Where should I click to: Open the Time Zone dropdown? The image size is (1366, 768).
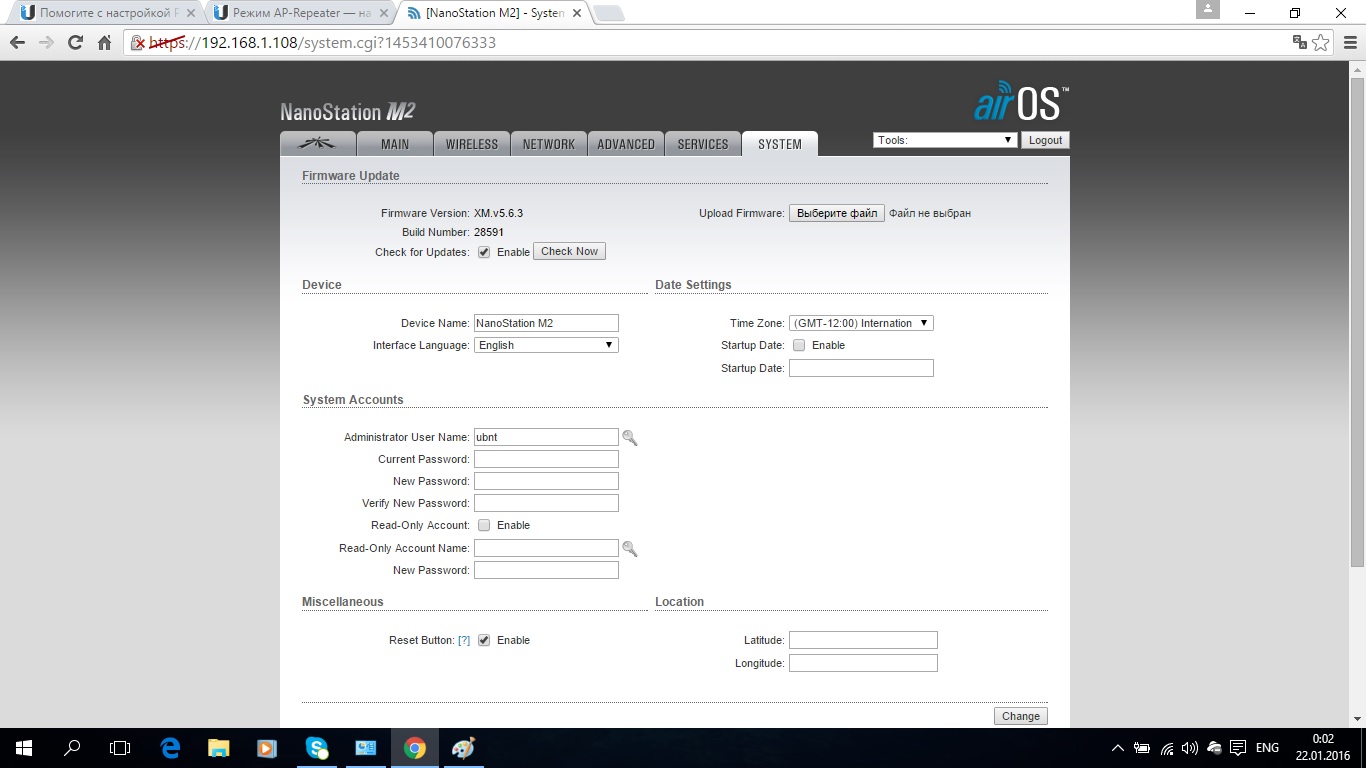point(861,323)
